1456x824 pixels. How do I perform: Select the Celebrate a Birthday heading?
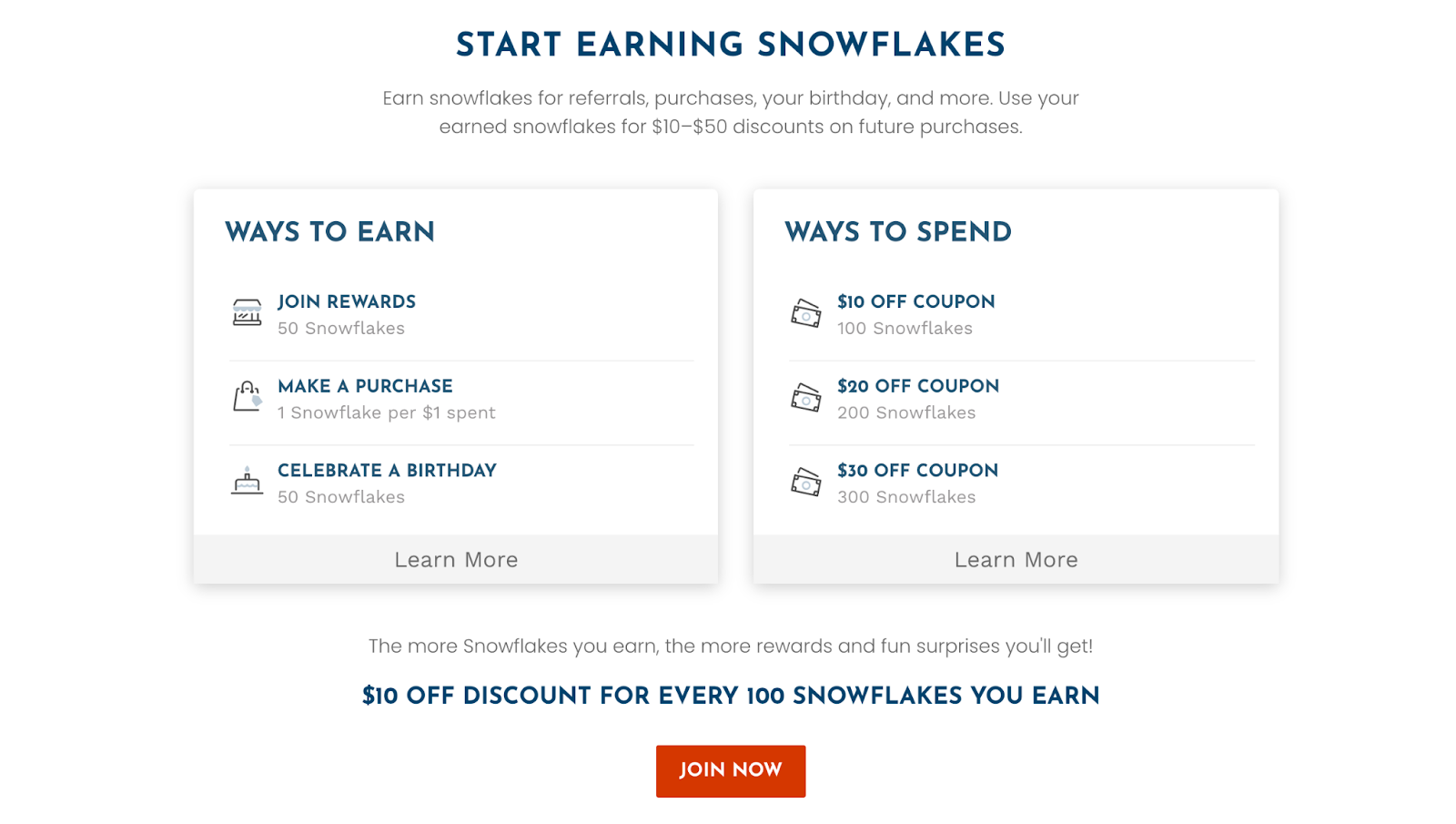point(387,471)
